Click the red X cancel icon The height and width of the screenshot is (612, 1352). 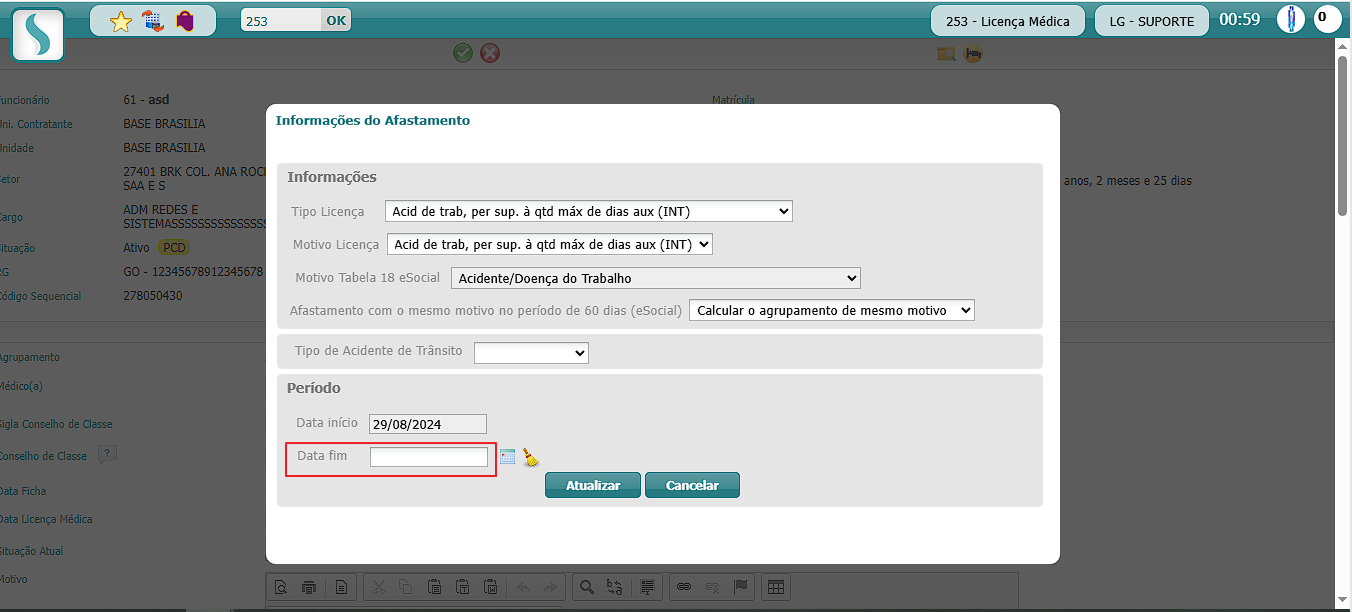[490, 53]
